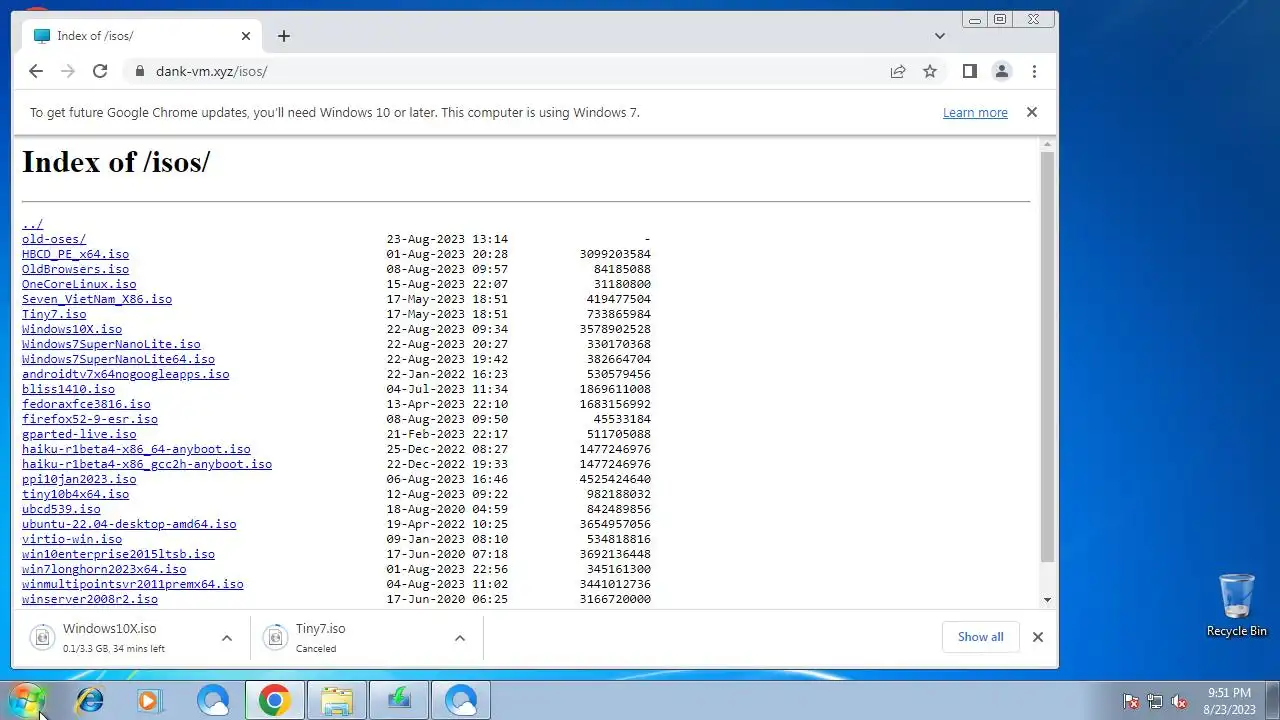The width and height of the screenshot is (1280, 720).
Task: Click the forward navigation arrow
Action: tap(68, 71)
